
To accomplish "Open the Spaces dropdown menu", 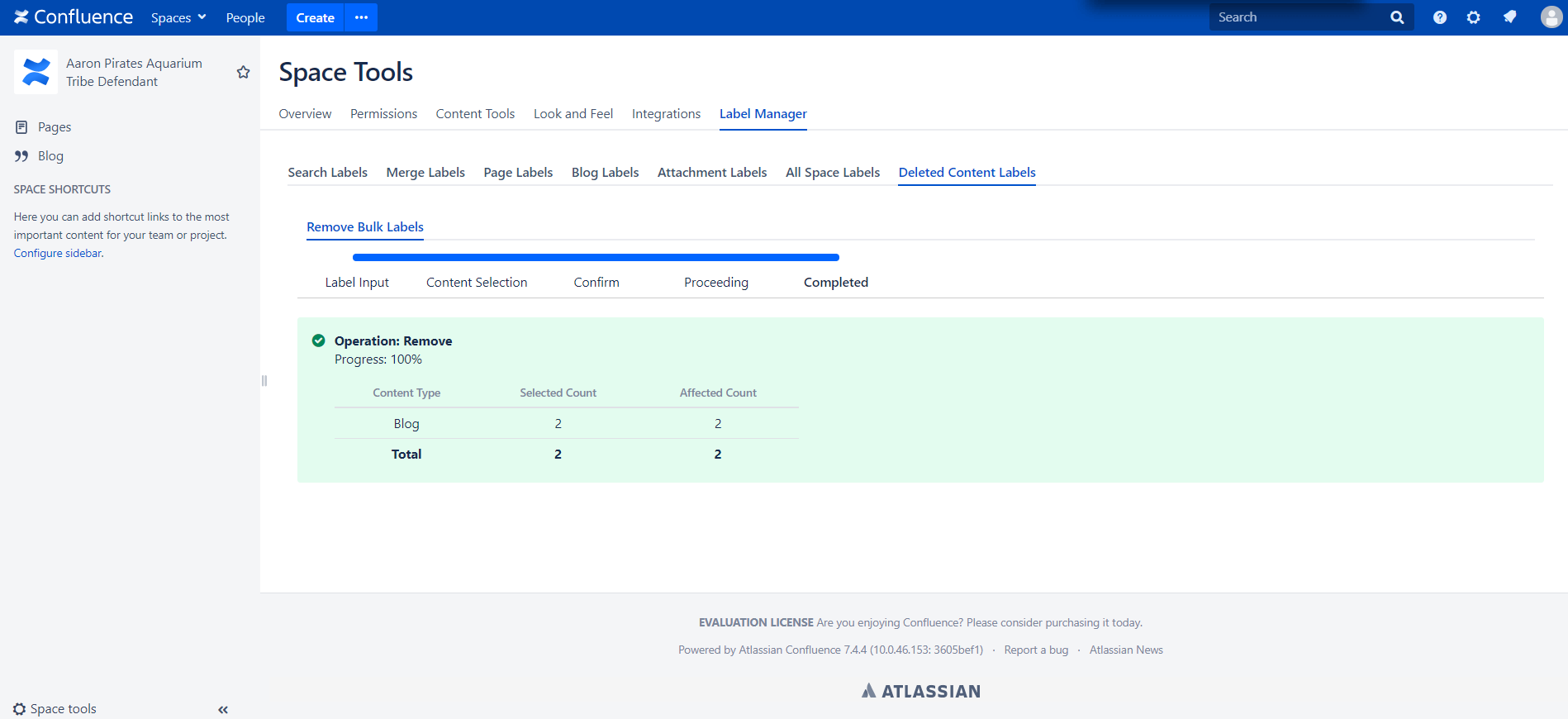I will click(178, 17).
